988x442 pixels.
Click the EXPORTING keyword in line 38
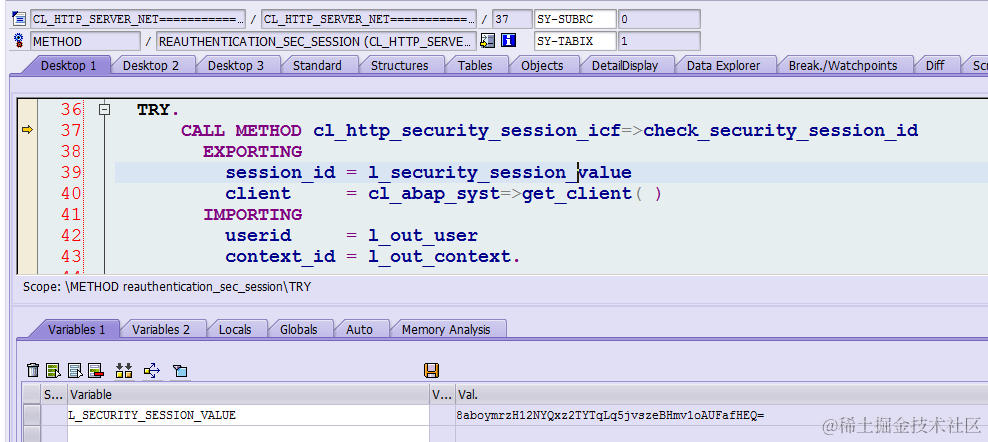click(253, 151)
